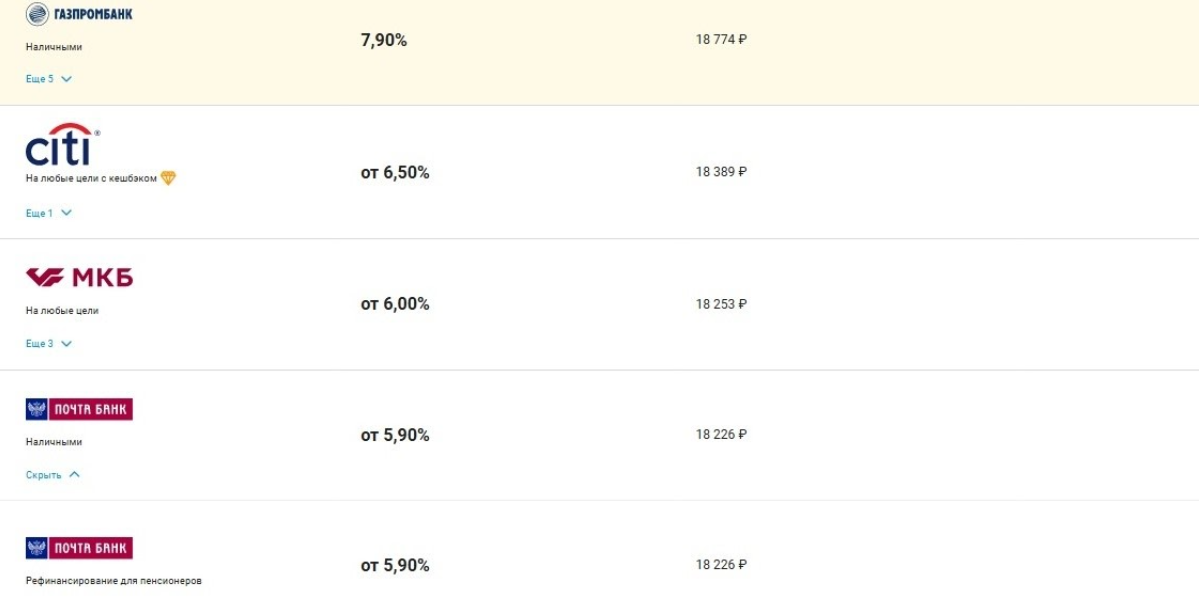
Task: Click the cashback diamond icon
Action: click(168, 179)
